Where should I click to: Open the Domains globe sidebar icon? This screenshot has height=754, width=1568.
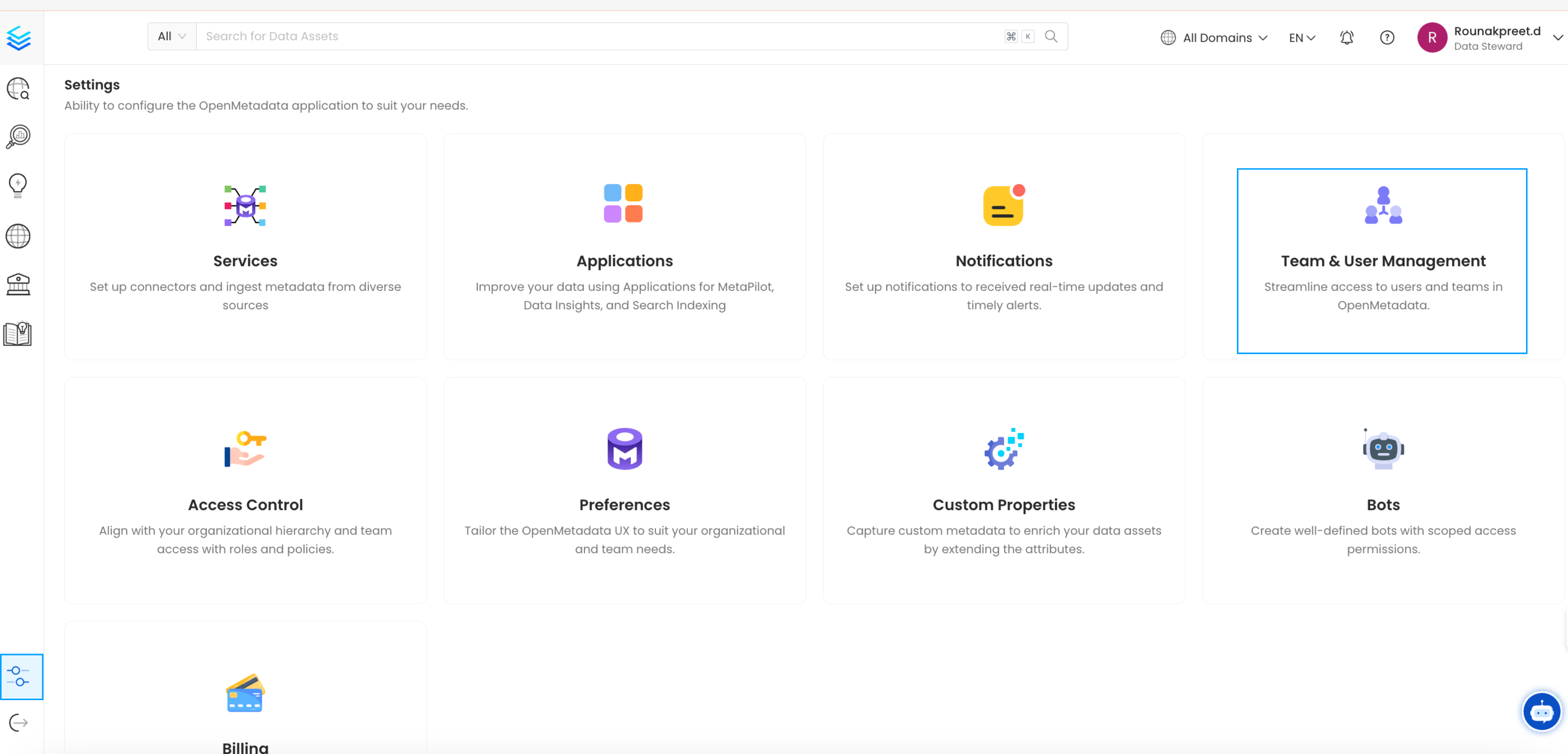(x=18, y=236)
